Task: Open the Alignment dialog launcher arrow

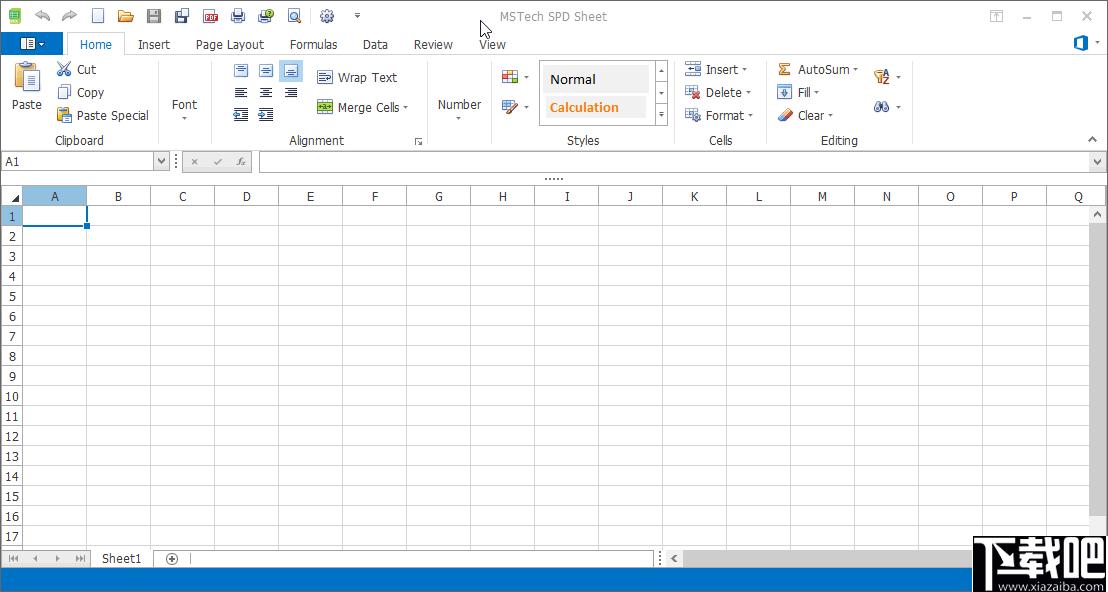Action: click(x=418, y=142)
